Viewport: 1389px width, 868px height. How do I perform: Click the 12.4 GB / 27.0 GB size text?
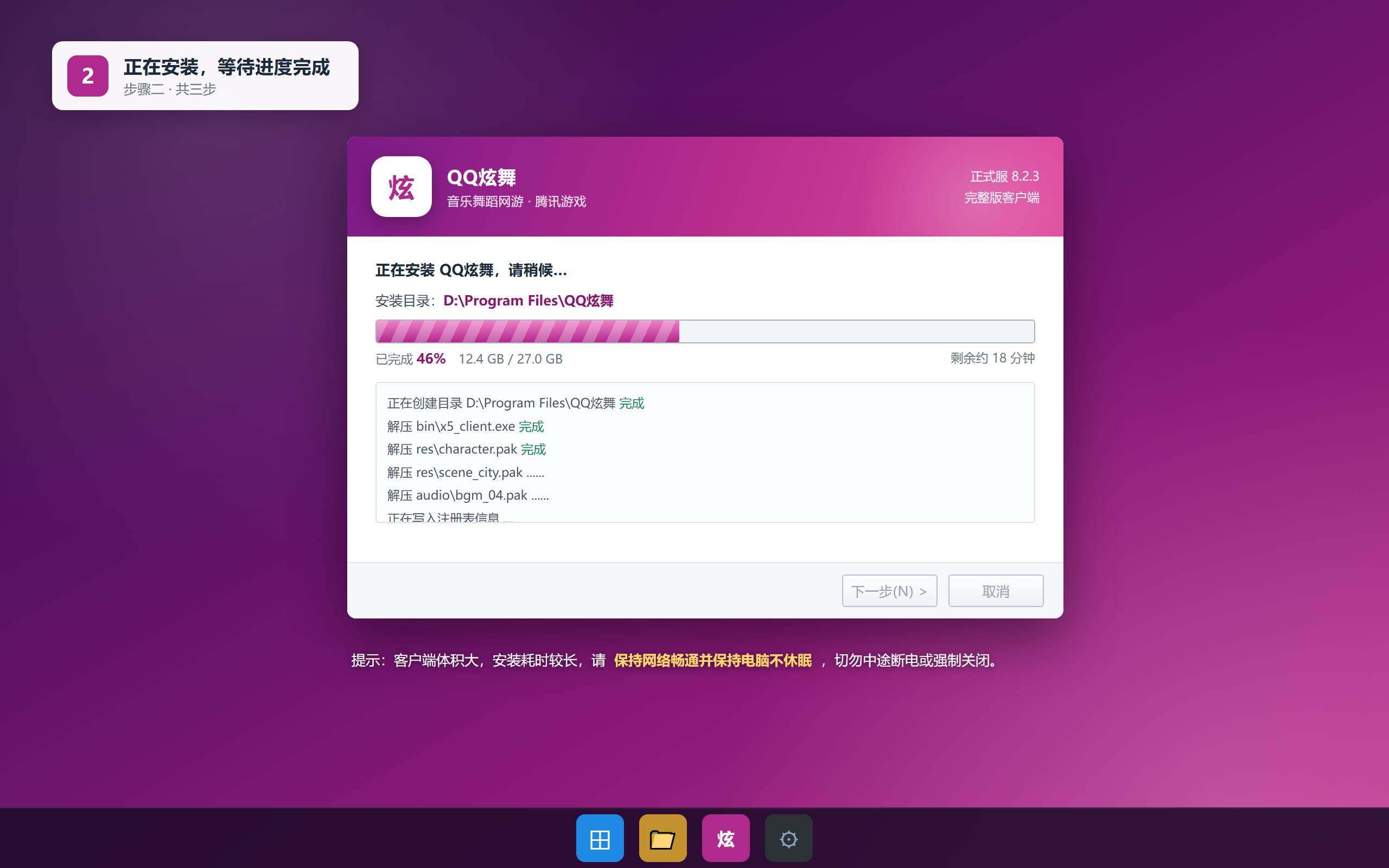(x=510, y=359)
